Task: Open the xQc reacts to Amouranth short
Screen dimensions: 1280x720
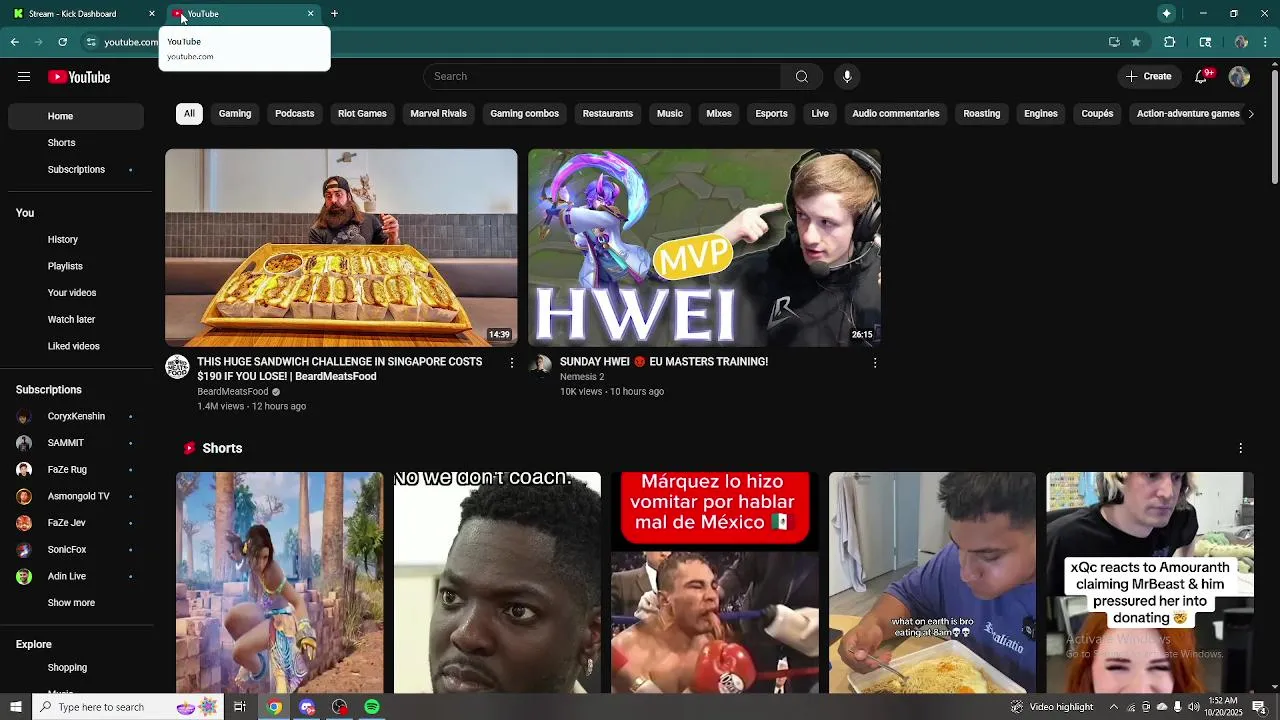Action: pos(1150,583)
